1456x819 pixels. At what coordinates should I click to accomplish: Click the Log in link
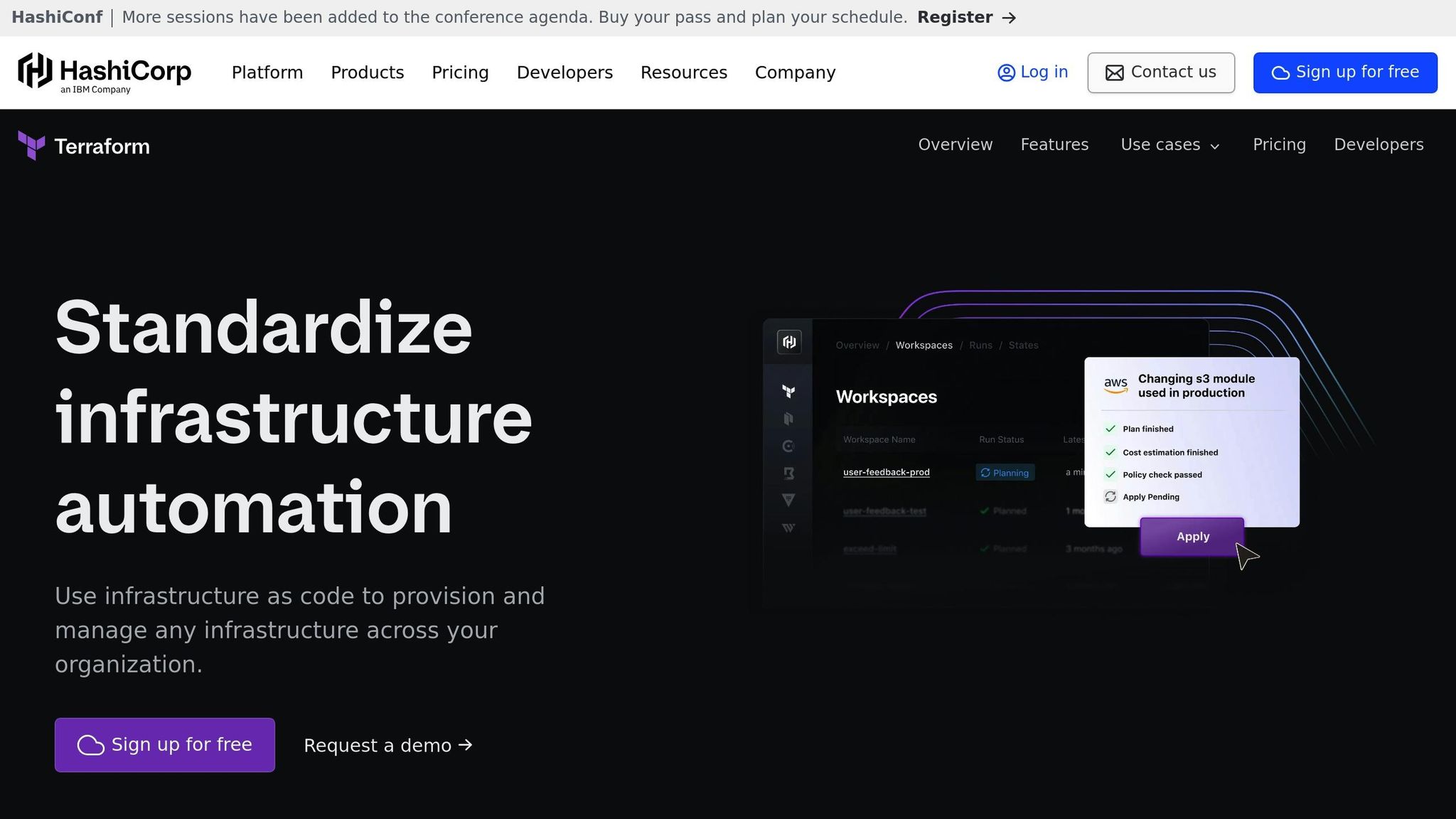tap(1033, 73)
